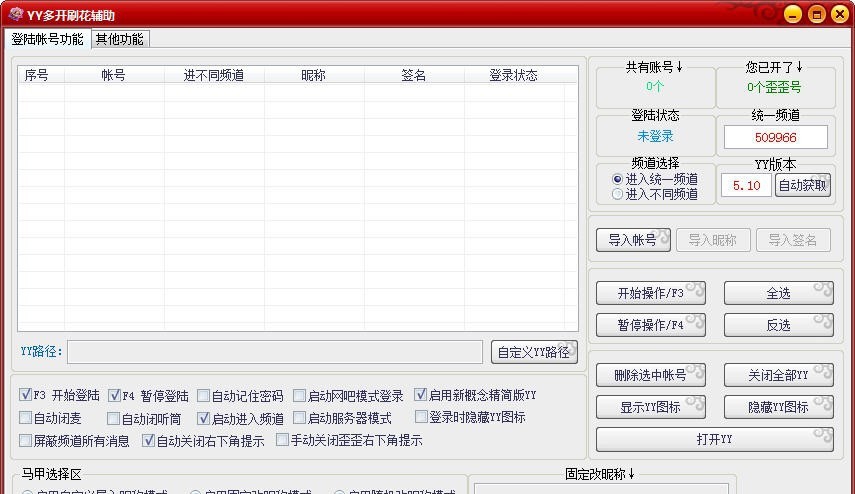Click the 0个 account count text
The image size is (855, 494).
655,86
